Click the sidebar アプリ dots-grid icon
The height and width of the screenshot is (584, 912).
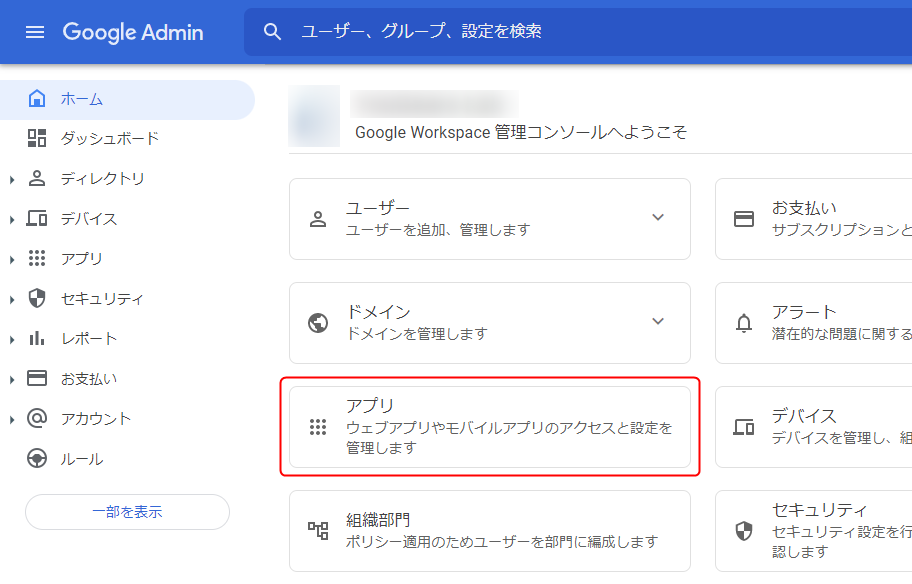pos(37,258)
